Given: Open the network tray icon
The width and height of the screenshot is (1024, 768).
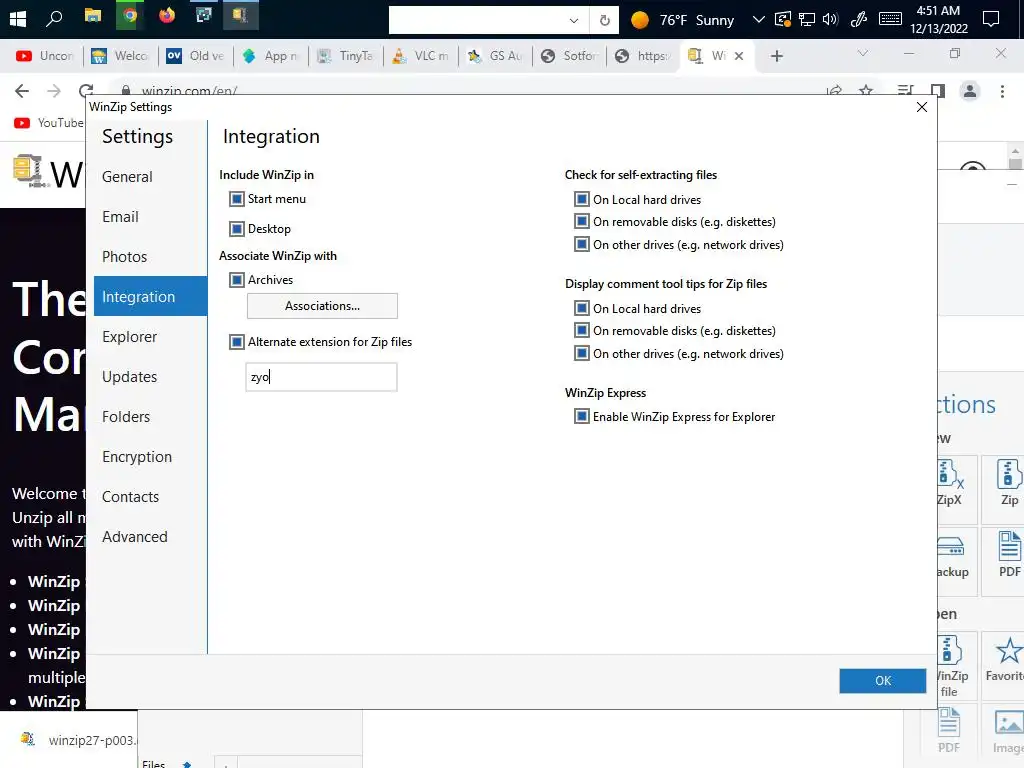Looking at the screenshot, I should [807, 19].
